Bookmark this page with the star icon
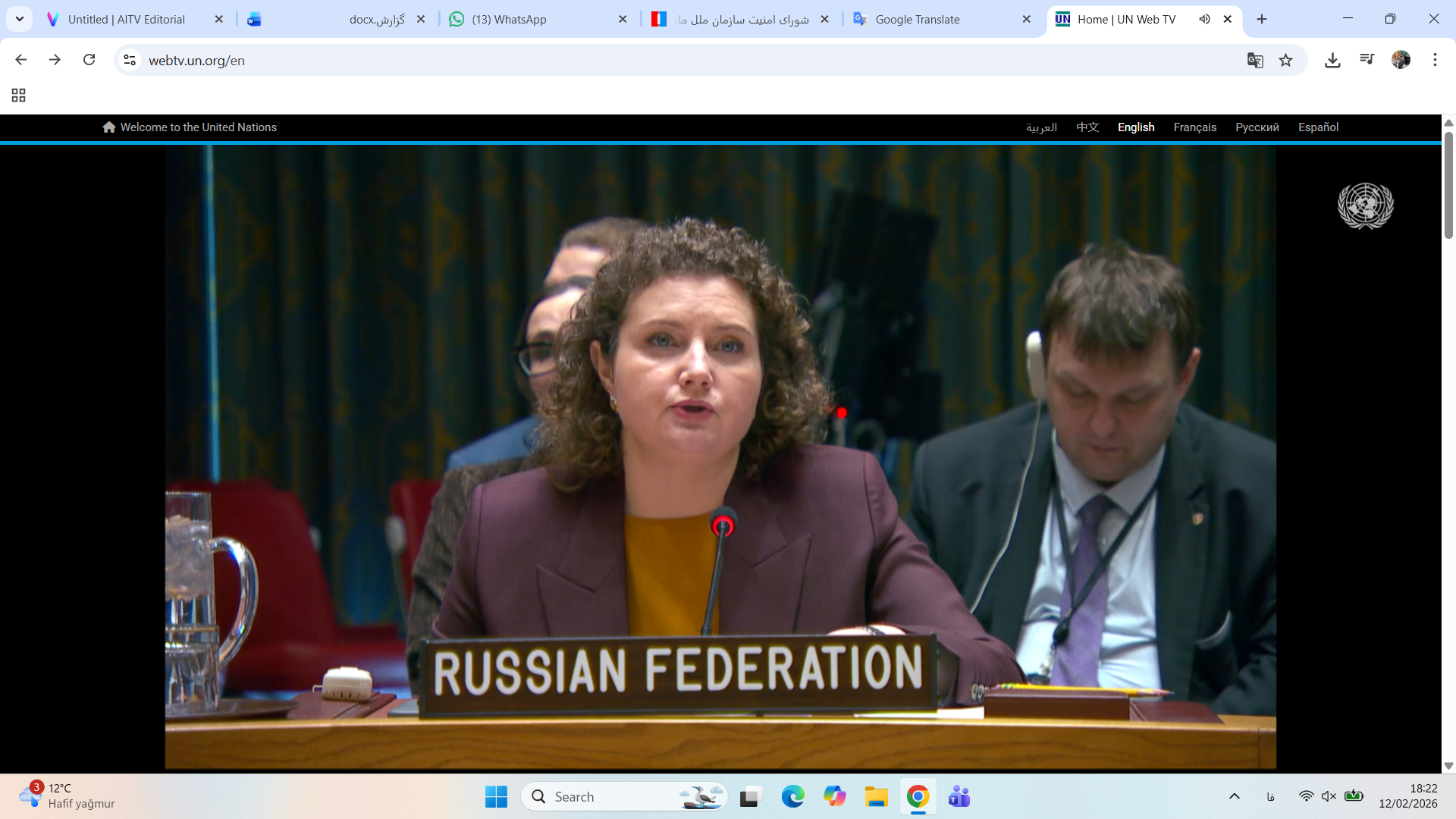Image resolution: width=1456 pixels, height=819 pixels. [x=1285, y=61]
